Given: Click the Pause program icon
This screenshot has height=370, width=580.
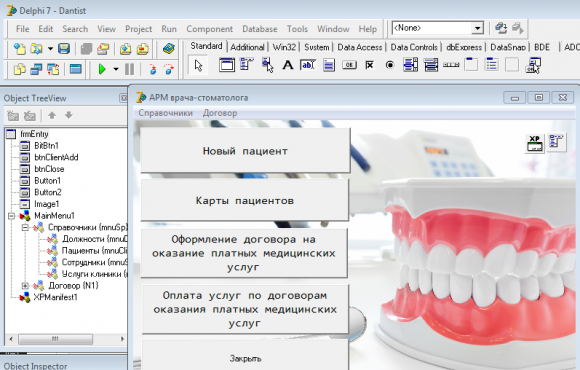Looking at the screenshot, I should [x=129, y=69].
